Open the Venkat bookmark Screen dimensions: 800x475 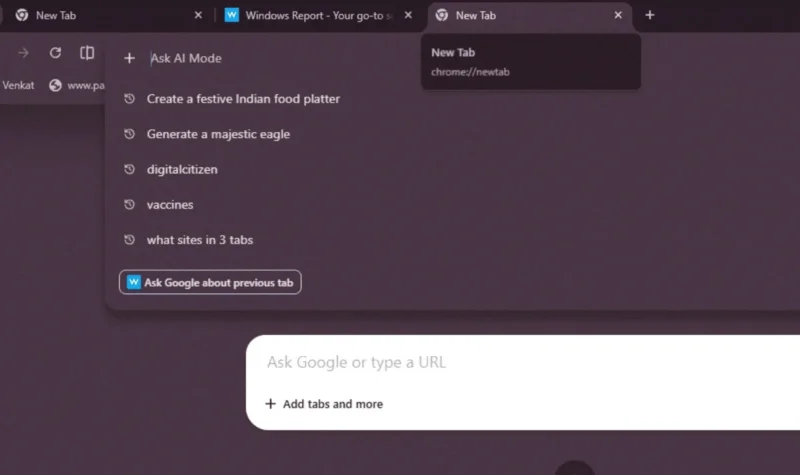[18, 85]
